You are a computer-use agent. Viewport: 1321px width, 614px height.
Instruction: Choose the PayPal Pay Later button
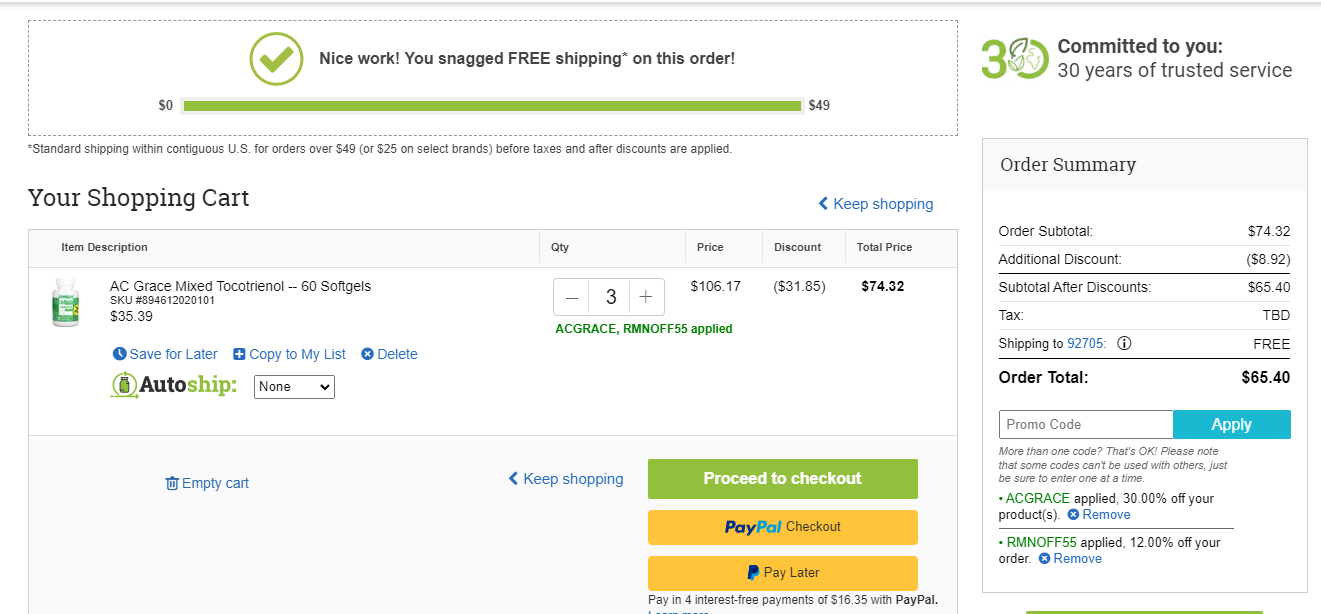[783, 573]
